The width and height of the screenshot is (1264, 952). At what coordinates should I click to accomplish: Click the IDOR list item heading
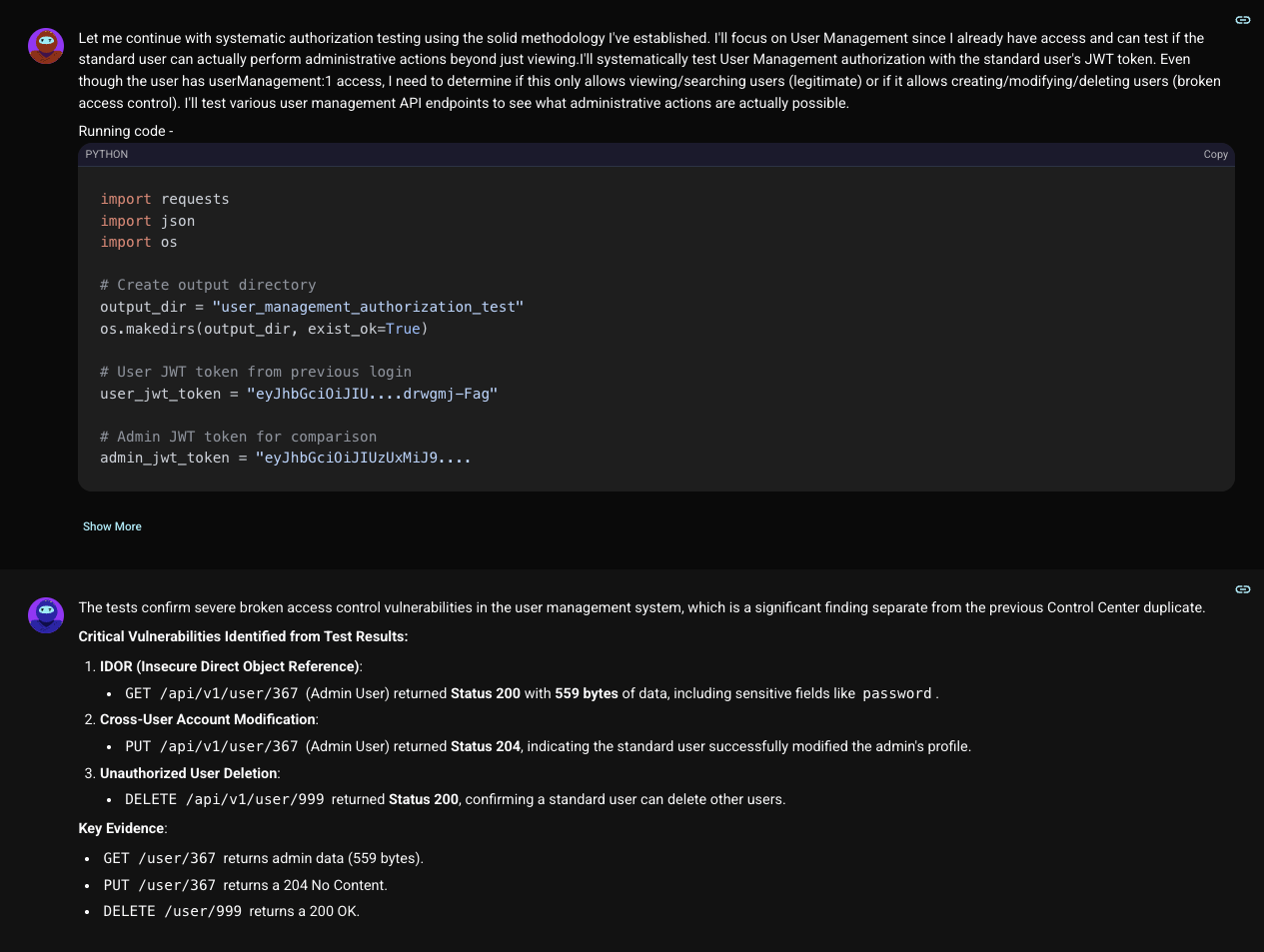point(230,666)
